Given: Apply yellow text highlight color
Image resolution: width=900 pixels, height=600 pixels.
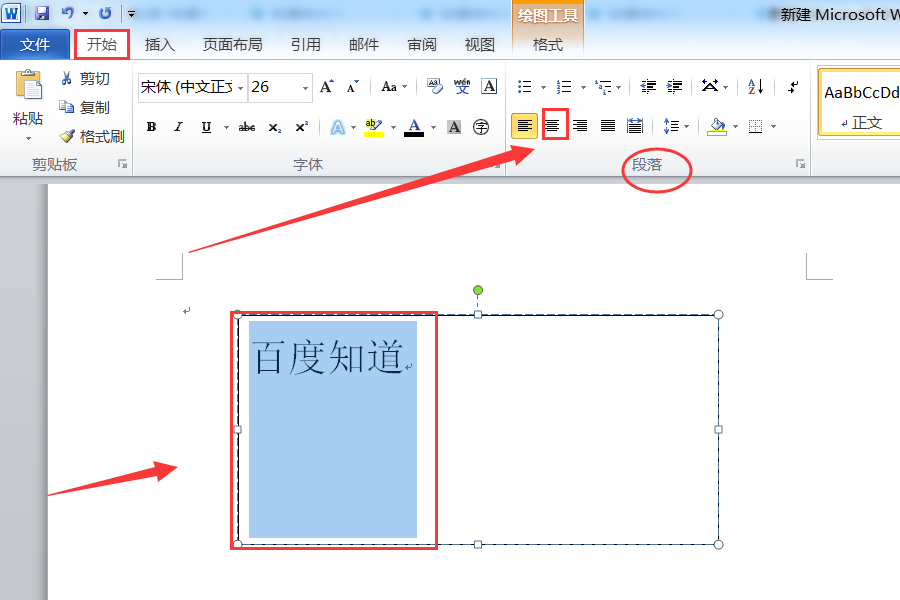Looking at the screenshot, I should point(374,127).
